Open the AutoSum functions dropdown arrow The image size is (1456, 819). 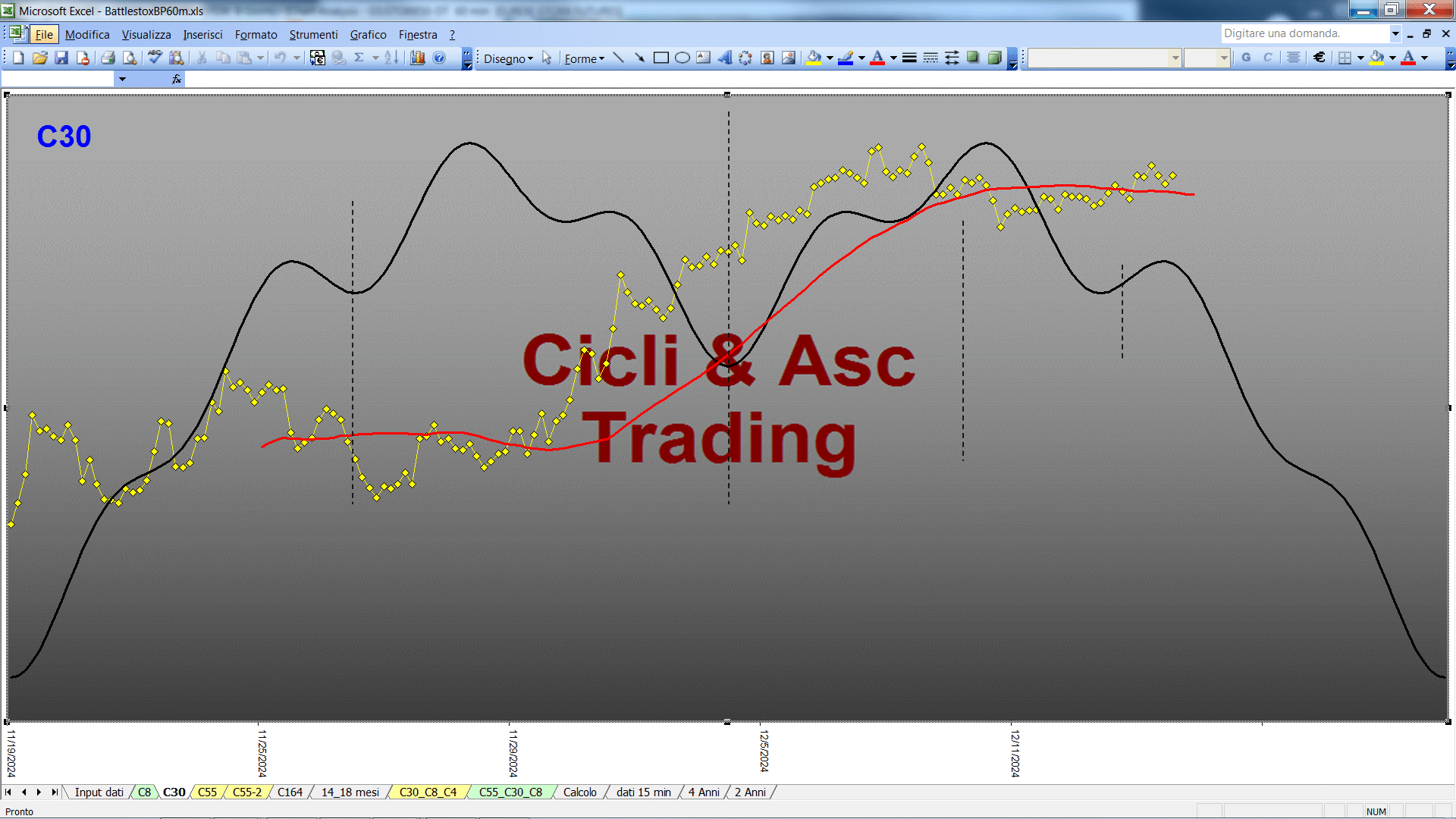(375, 58)
